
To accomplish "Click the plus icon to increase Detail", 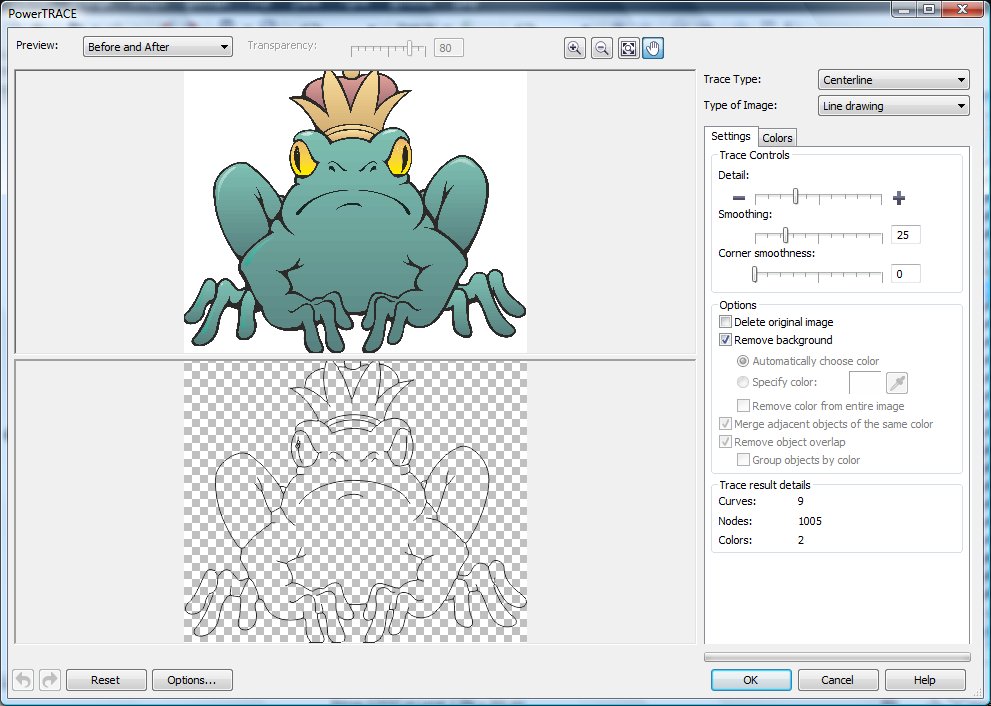I will coord(899,198).
